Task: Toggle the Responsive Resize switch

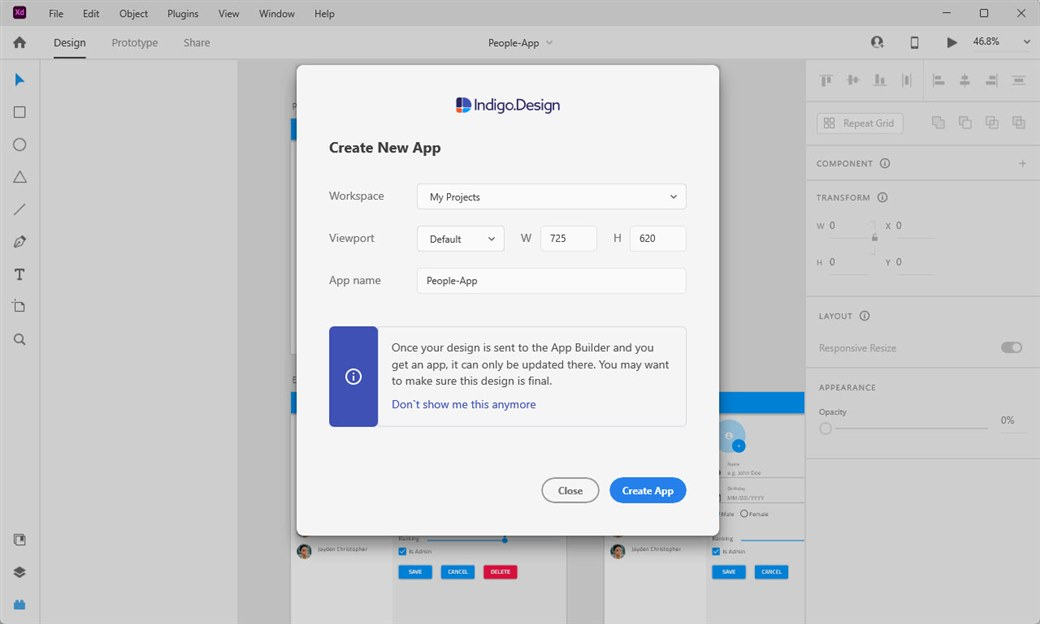Action: [1011, 347]
